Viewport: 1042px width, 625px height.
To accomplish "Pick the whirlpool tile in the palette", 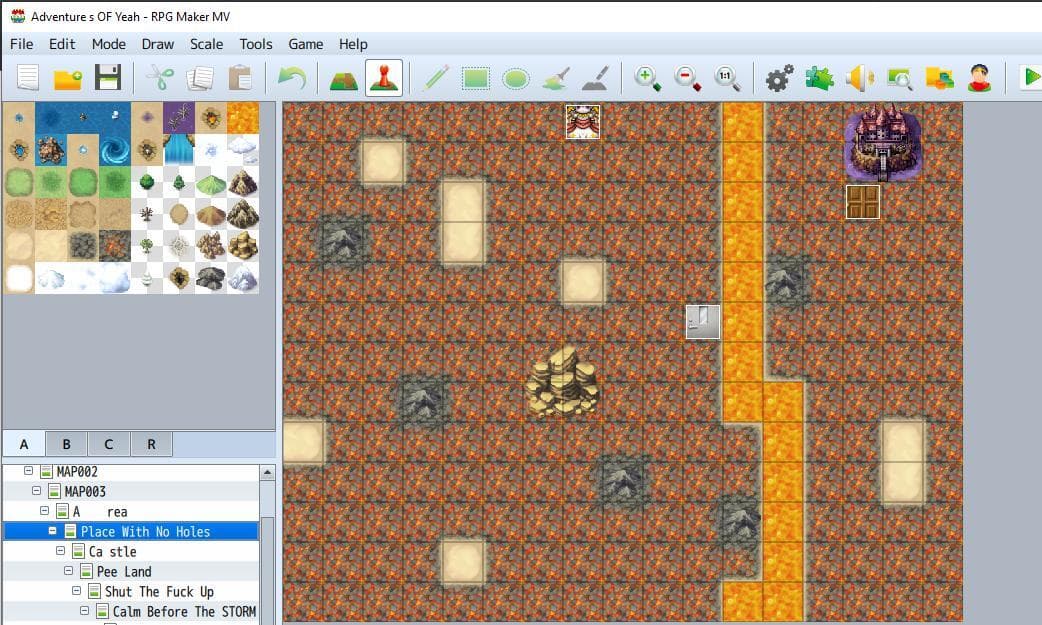I will click(115, 150).
